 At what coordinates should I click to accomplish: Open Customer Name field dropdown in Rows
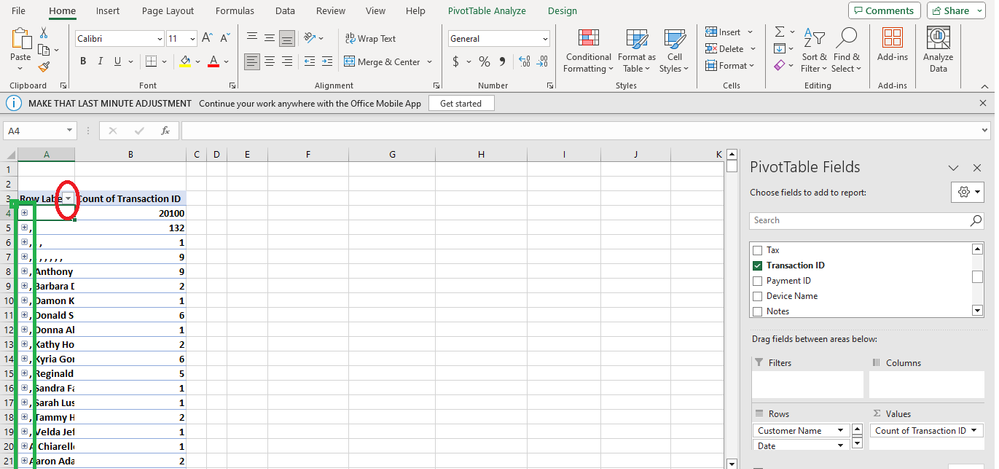click(x=841, y=431)
